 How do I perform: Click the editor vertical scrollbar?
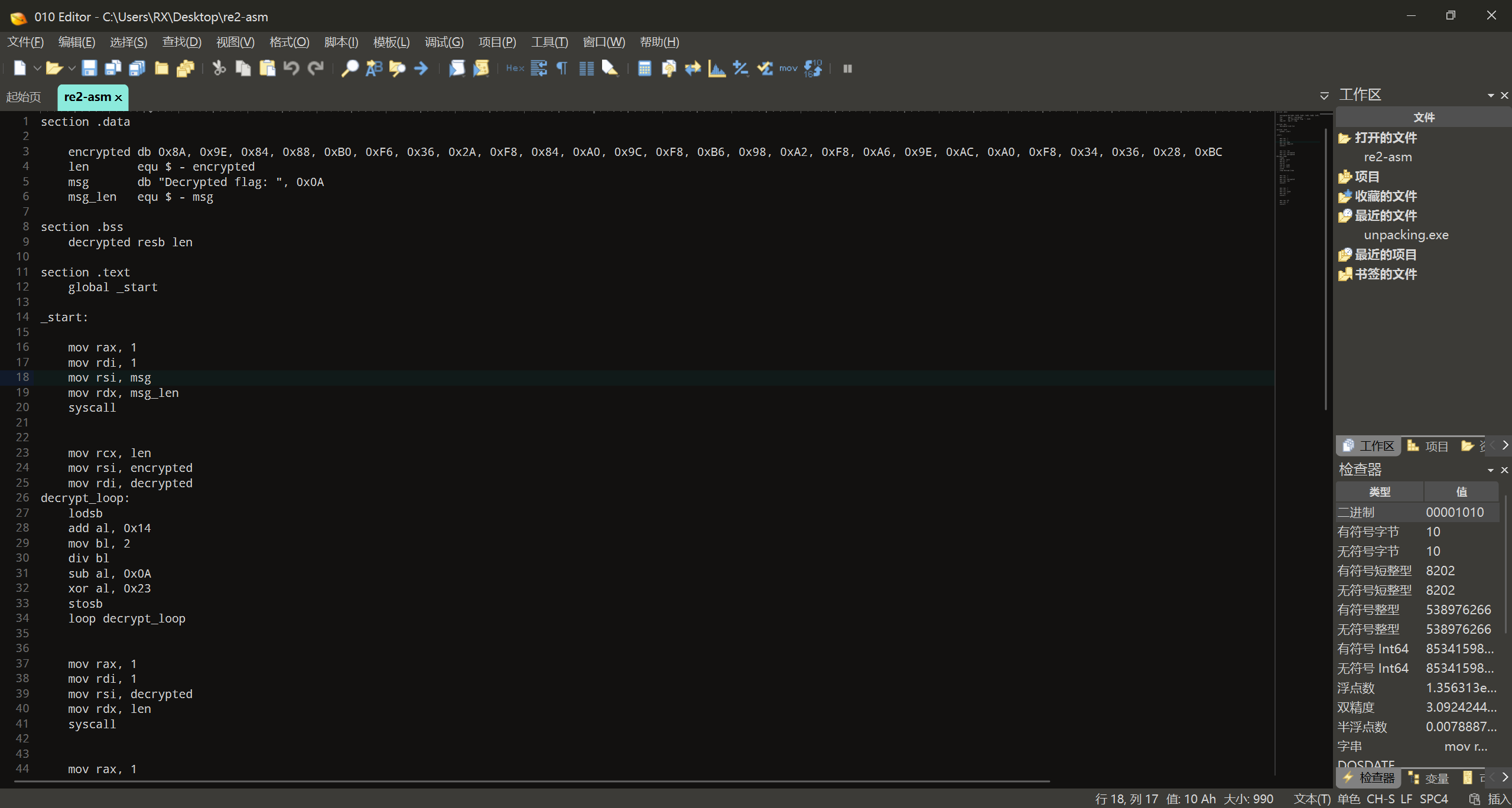click(1326, 266)
